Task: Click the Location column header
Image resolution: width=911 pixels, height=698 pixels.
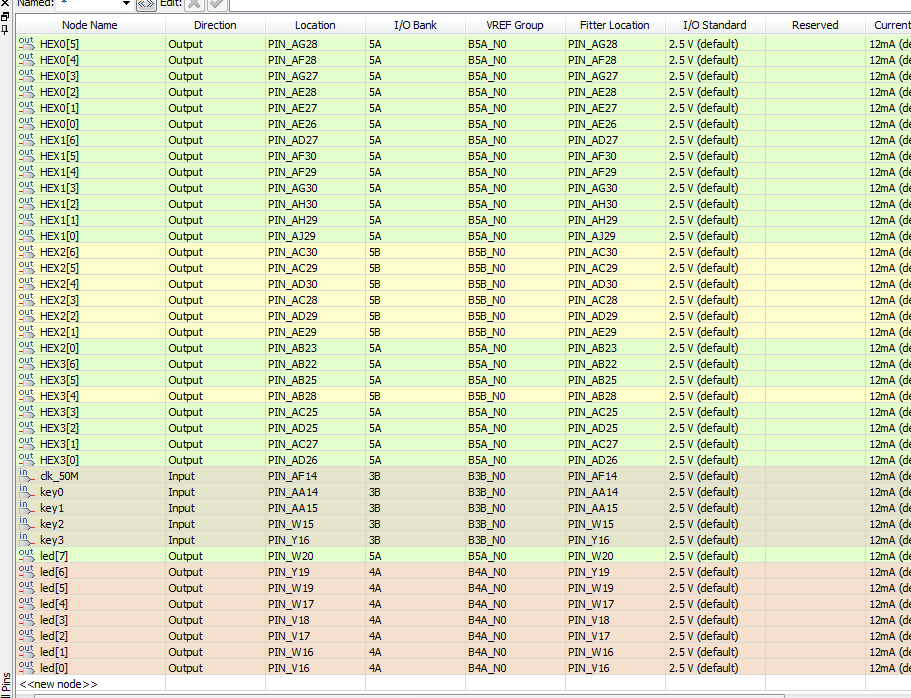Action: pos(315,25)
